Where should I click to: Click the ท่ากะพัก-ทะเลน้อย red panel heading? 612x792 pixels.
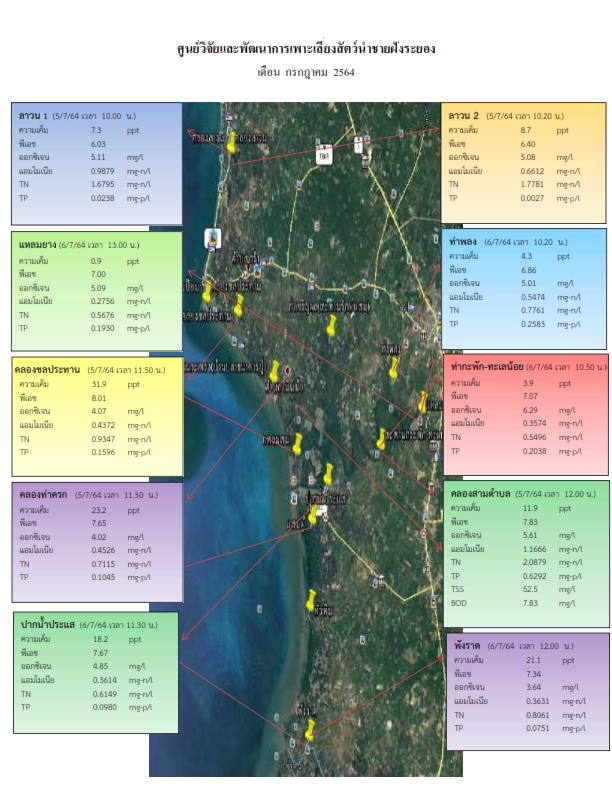(x=487, y=367)
